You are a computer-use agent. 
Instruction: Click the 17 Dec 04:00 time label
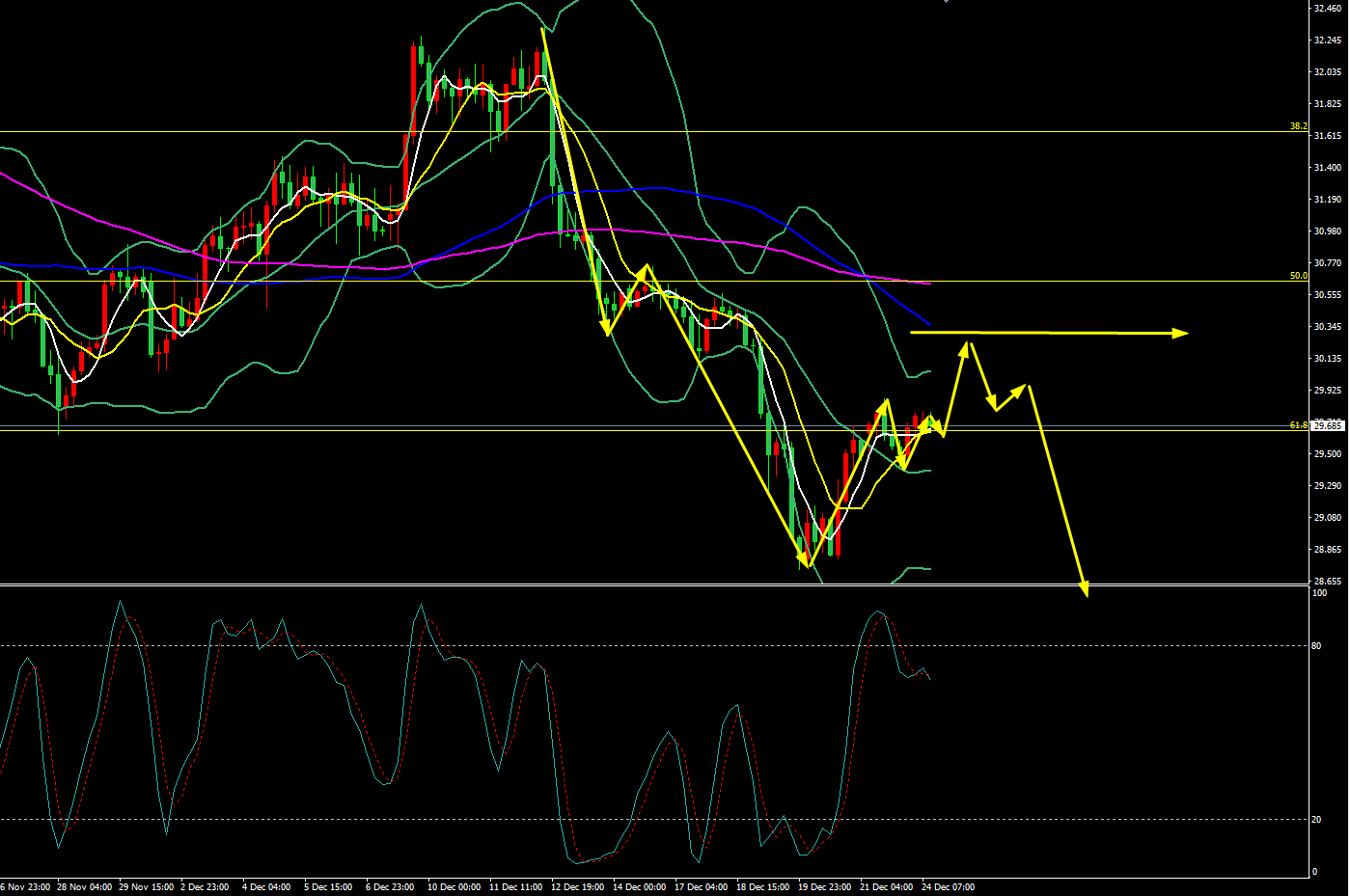pyautogui.click(x=701, y=886)
